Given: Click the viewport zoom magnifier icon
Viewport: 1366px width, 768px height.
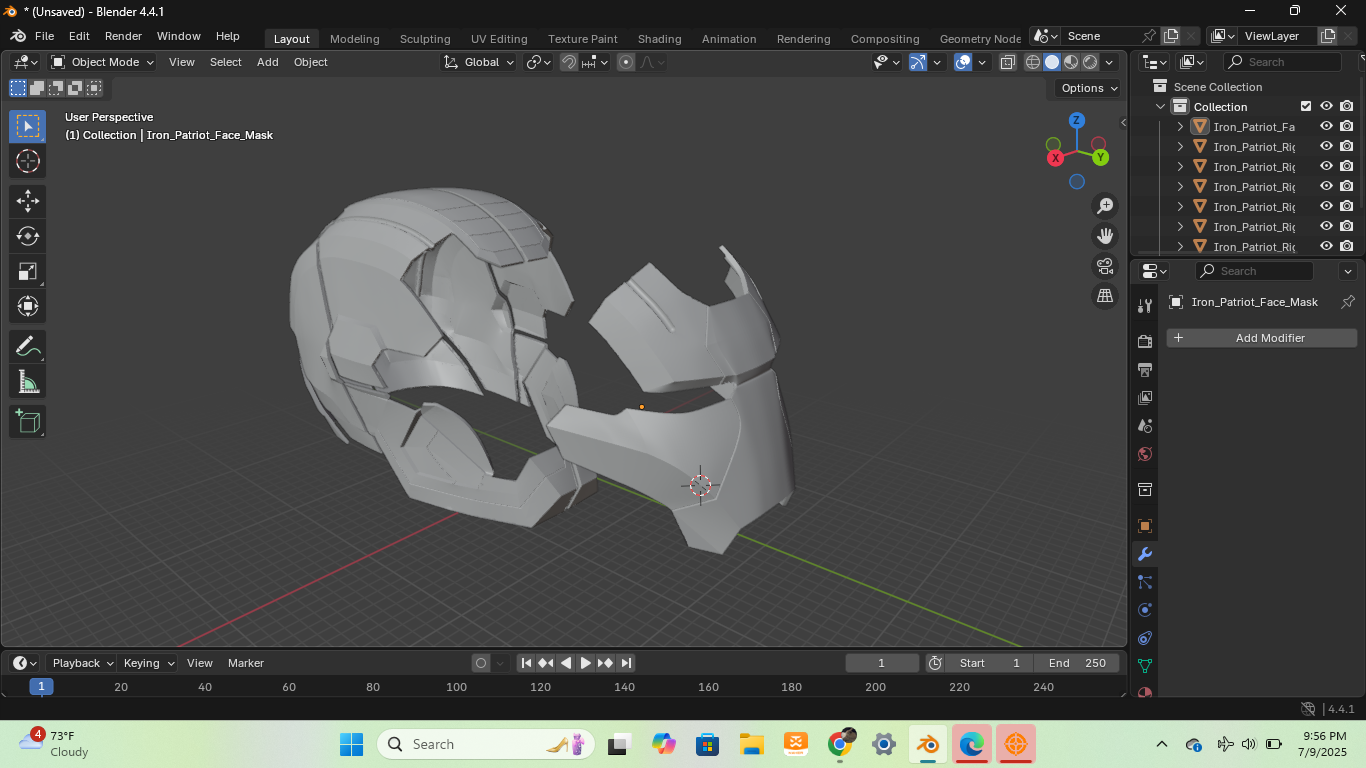Looking at the screenshot, I should pyautogui.click(x=1105, y=206).
